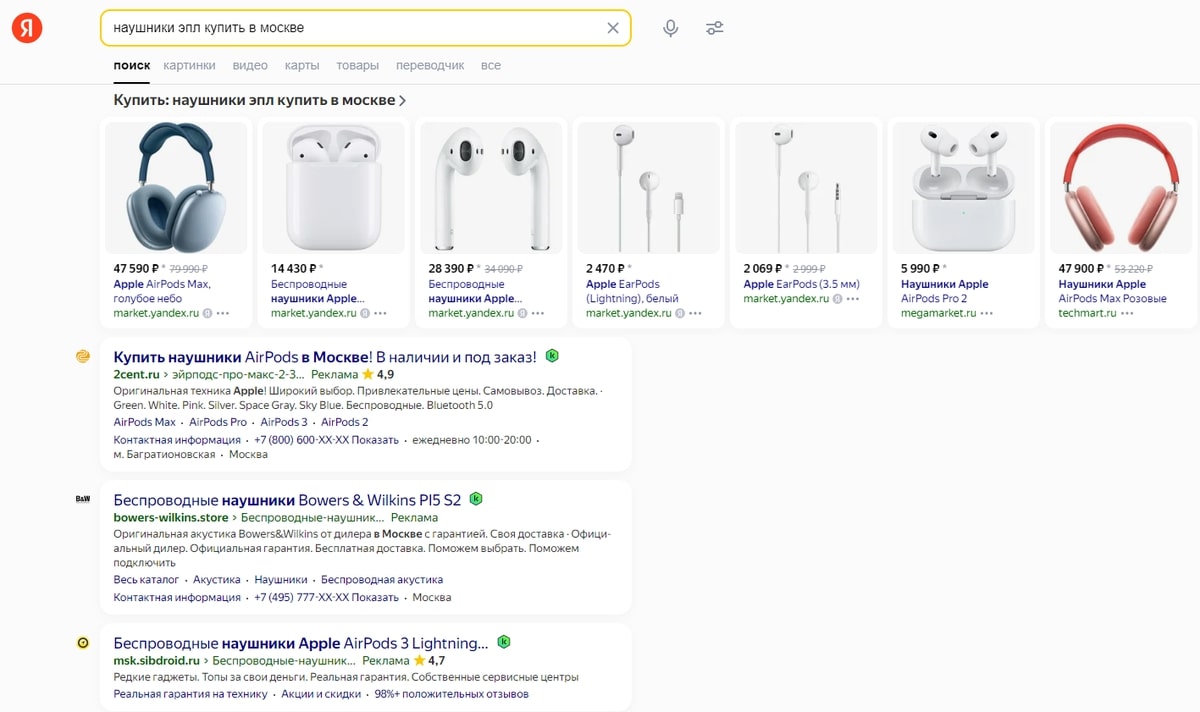
Task: Open pink AirPods Max product image
Action: 1121,187
